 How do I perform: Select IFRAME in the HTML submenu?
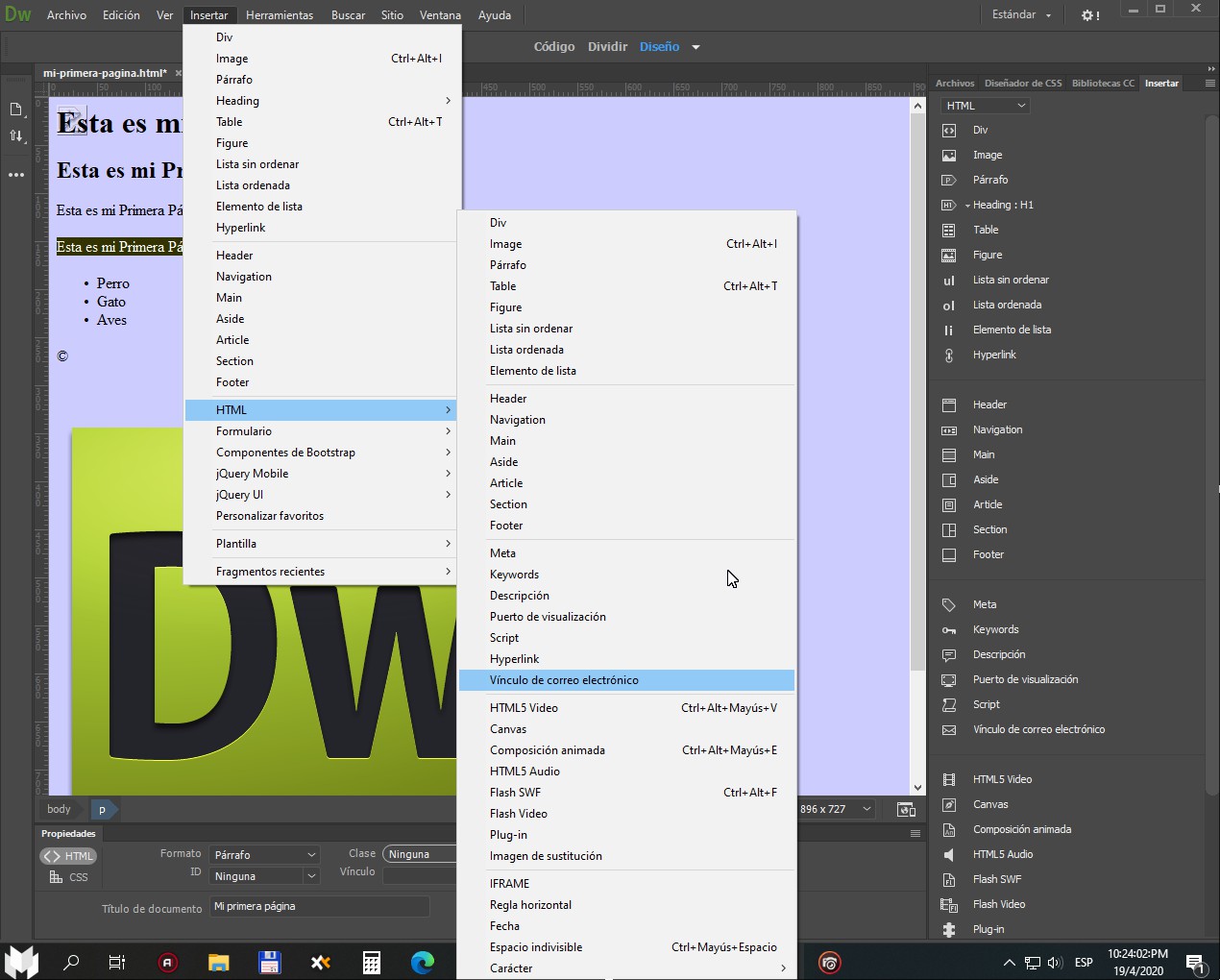(626, 884)
